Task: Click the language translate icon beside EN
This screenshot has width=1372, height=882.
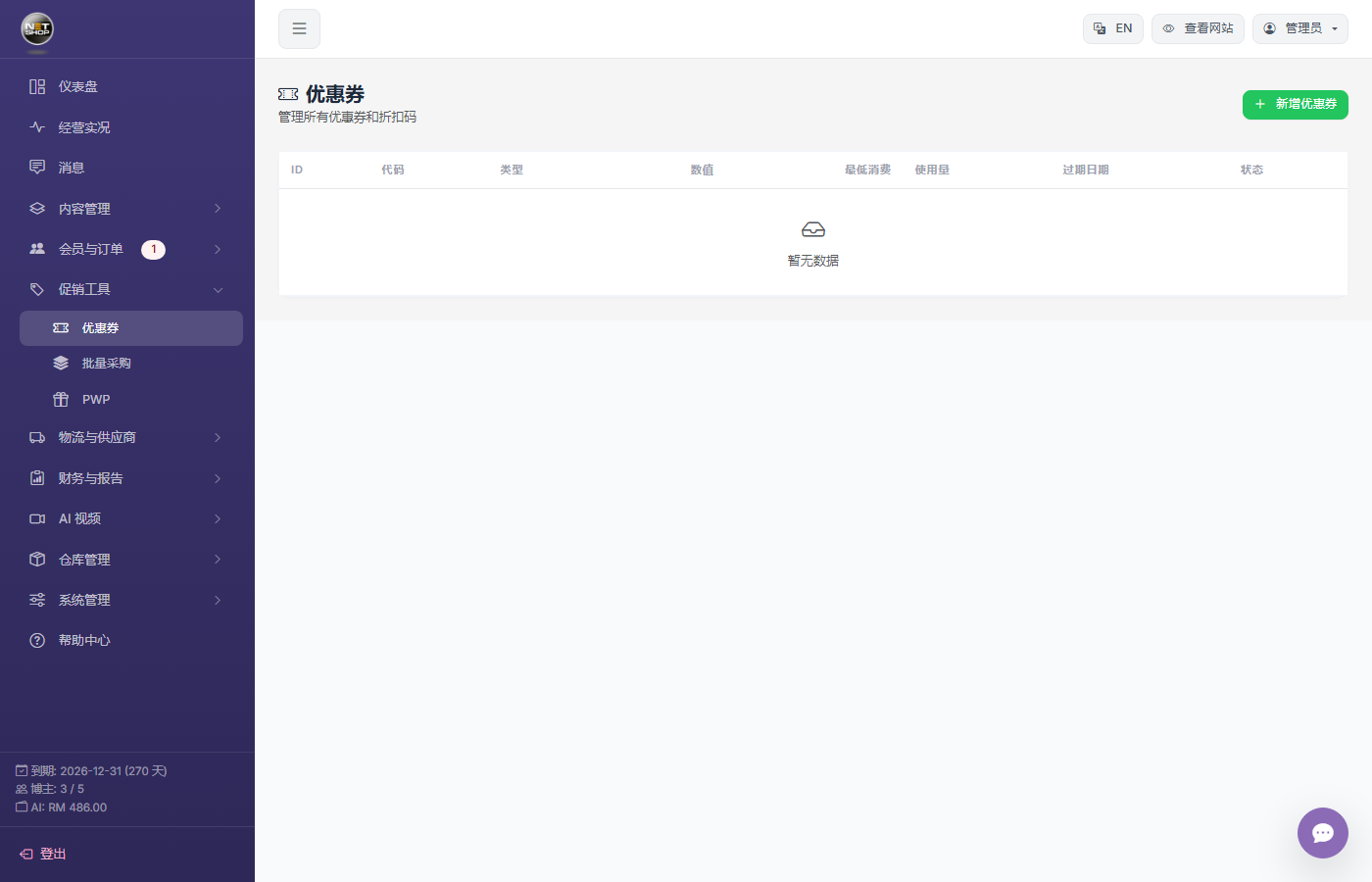Action: click(x=1100, y=28)
